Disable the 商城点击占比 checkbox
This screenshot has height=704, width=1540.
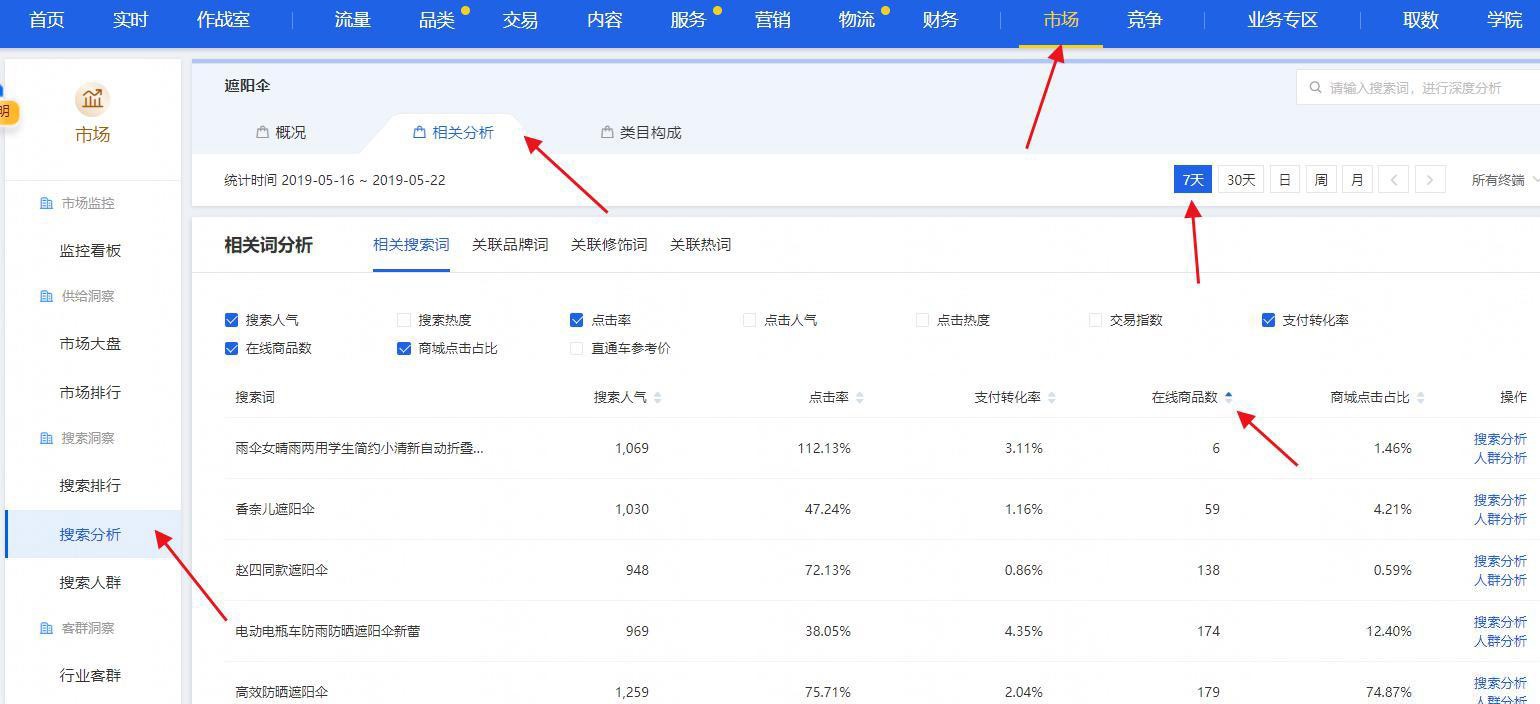404,348
